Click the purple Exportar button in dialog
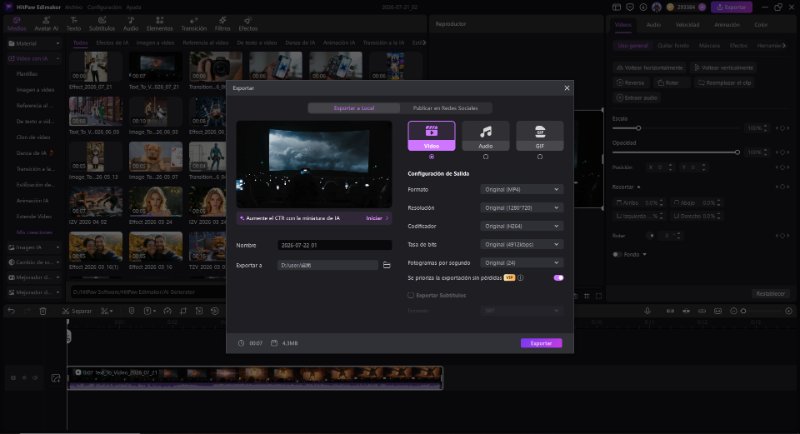The width and height of the screenshot is (800, 434). pos(541,343)
